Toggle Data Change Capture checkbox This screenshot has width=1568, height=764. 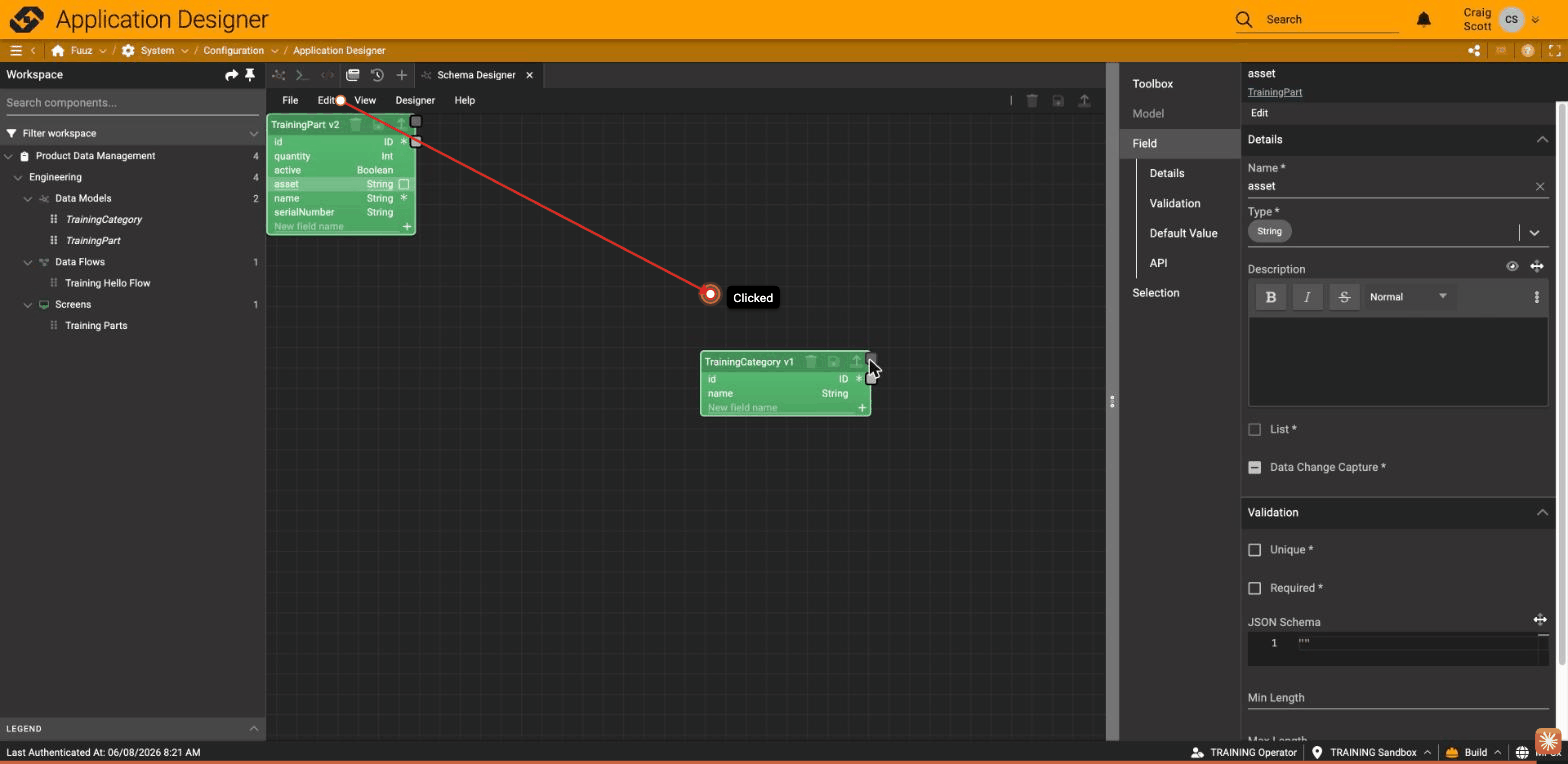(1255, 467)
